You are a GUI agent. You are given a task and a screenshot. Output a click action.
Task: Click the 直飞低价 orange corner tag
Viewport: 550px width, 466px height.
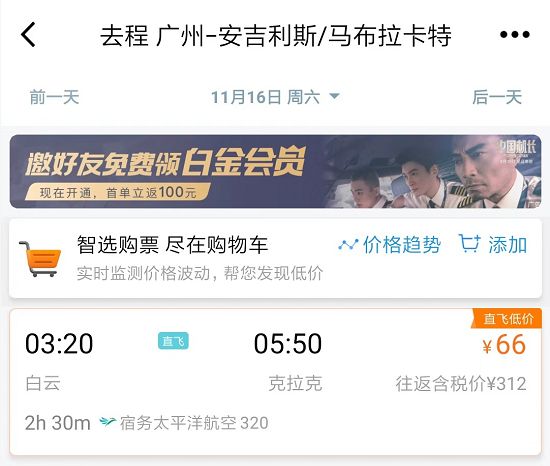pos(507,318)
